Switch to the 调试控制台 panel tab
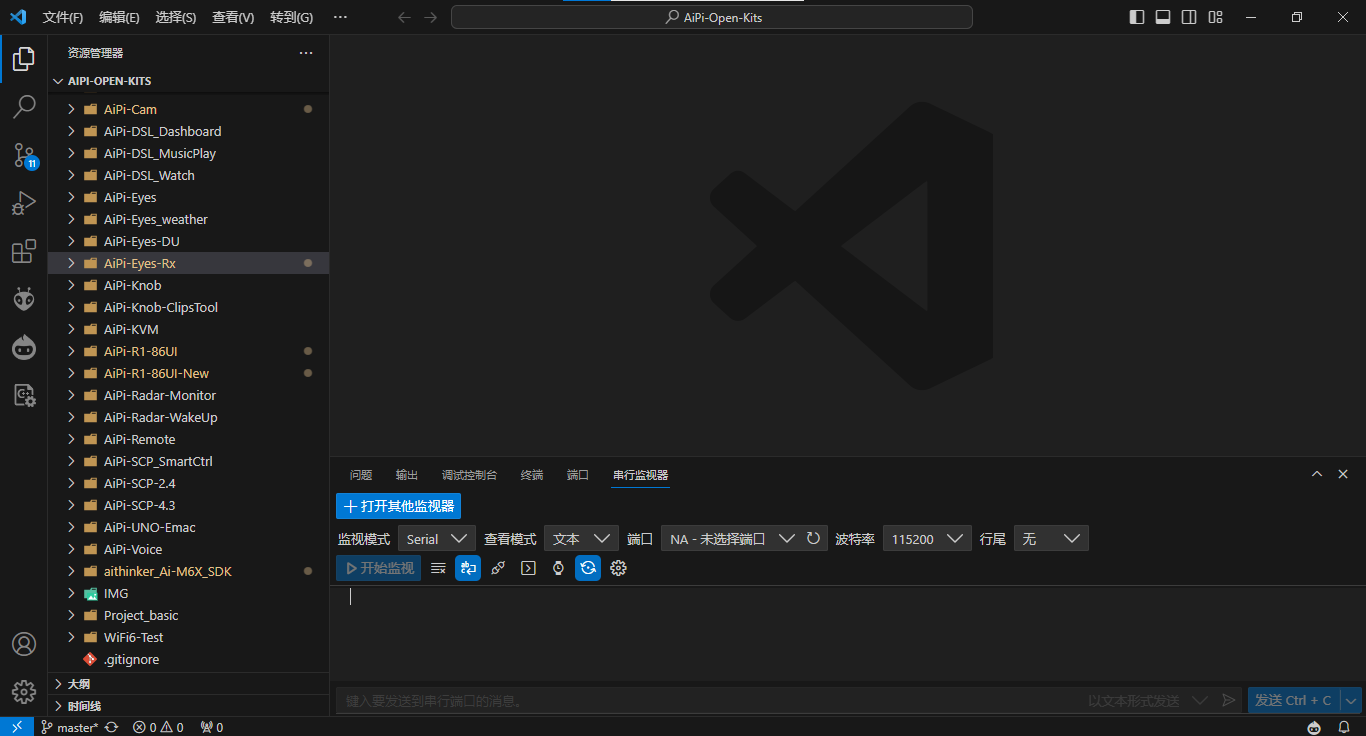 coord(470,475)
